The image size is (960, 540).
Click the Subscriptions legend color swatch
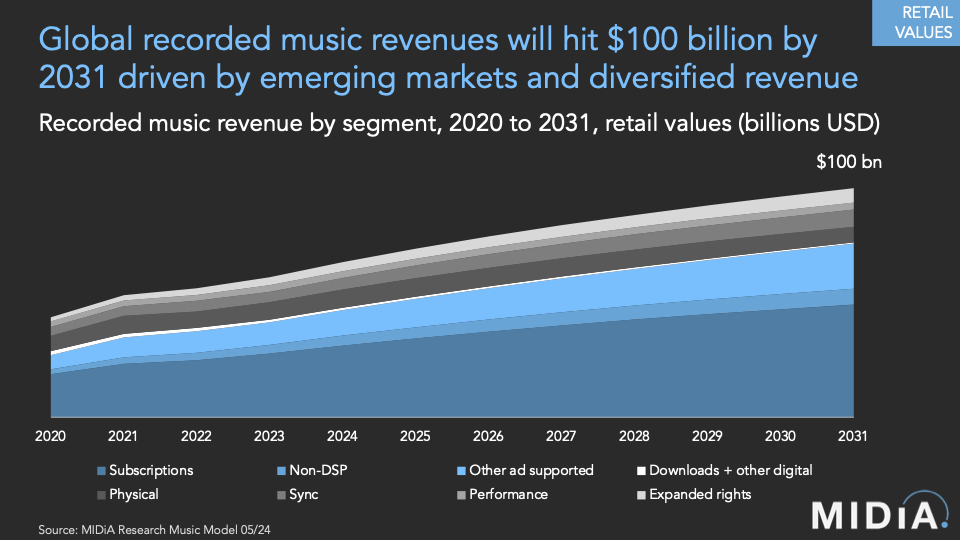coord(101,470)
